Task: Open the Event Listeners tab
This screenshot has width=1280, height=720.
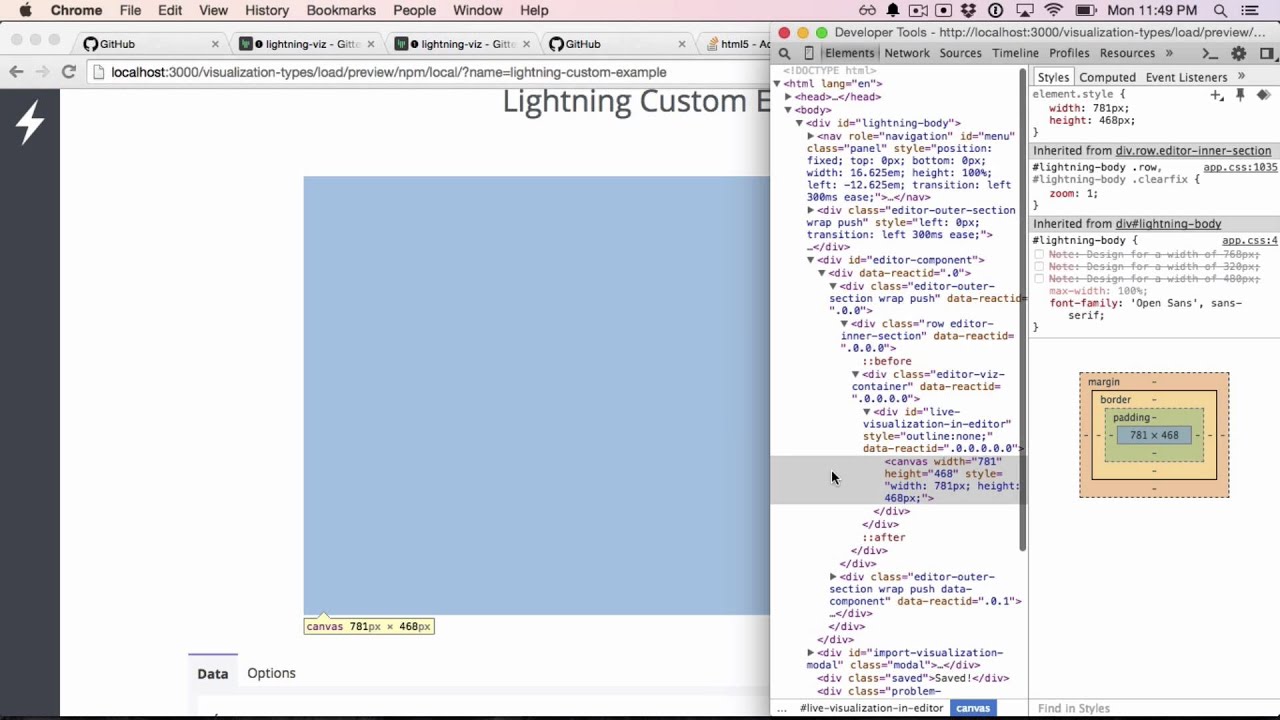Action: tap(1186, 77)
